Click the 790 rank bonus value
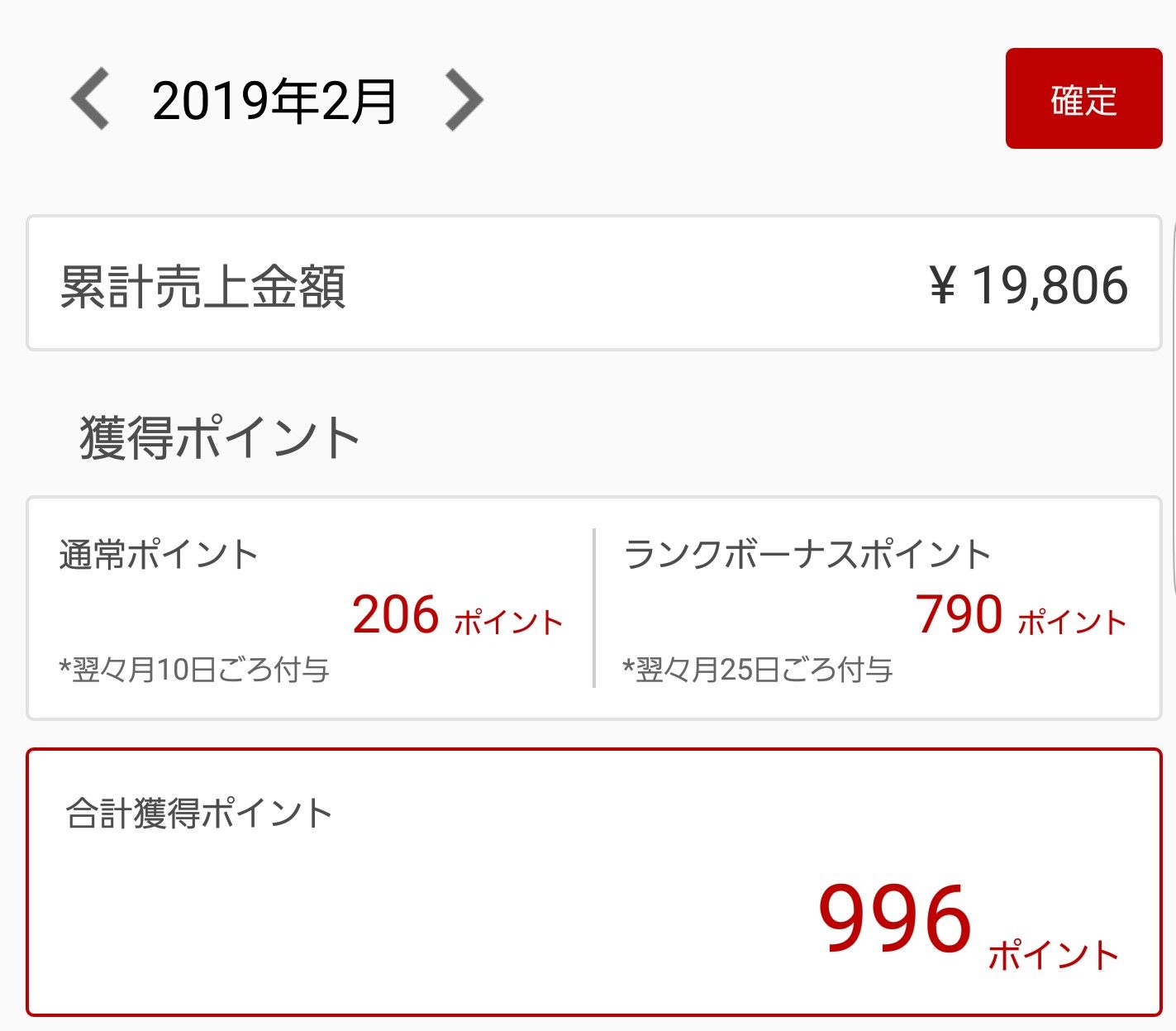The image size is (1176, 1031). (959, 615)
